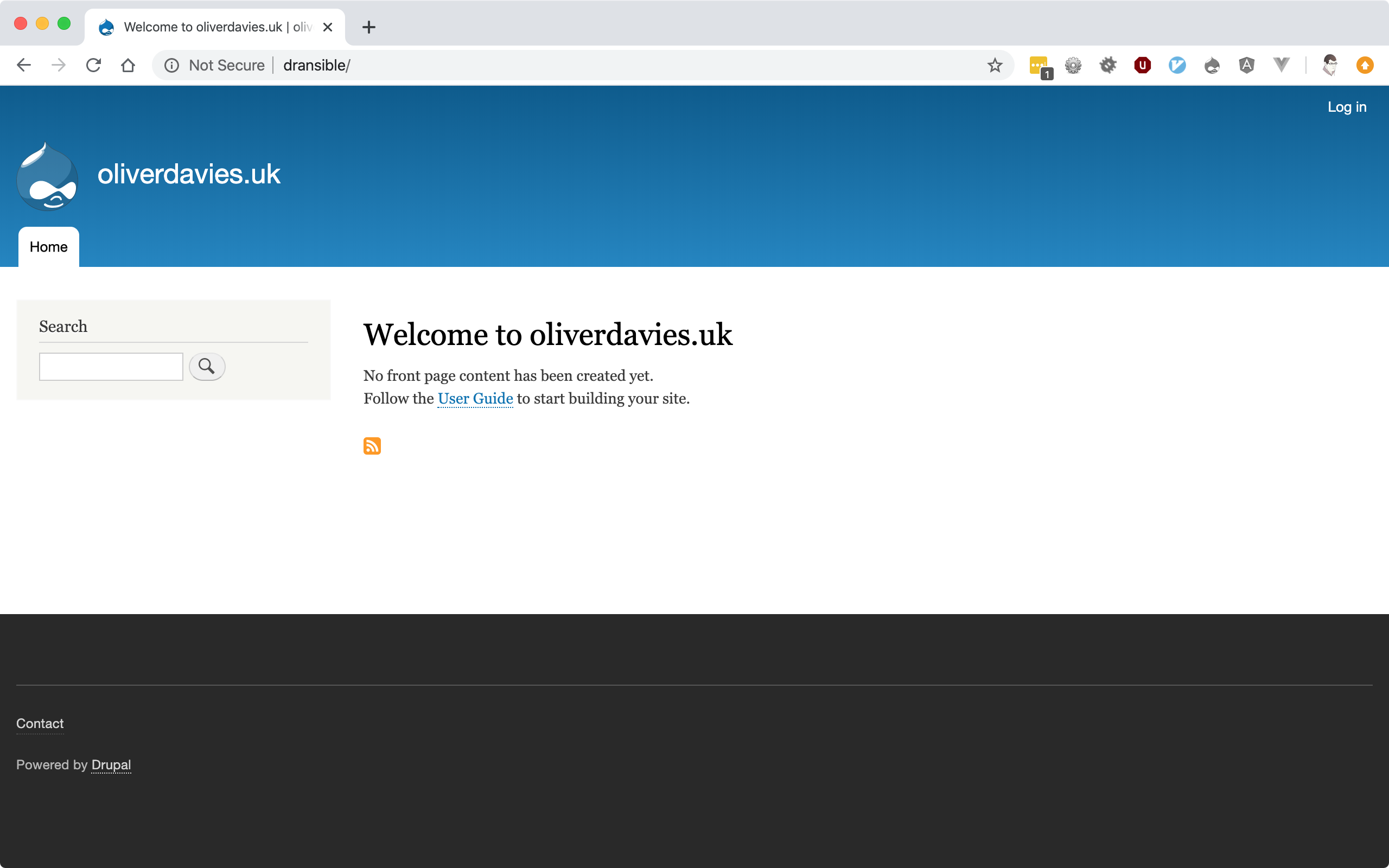Focus the Search text field
Viewport: 1389px width, 868px height.
click(x=111, y=366)
